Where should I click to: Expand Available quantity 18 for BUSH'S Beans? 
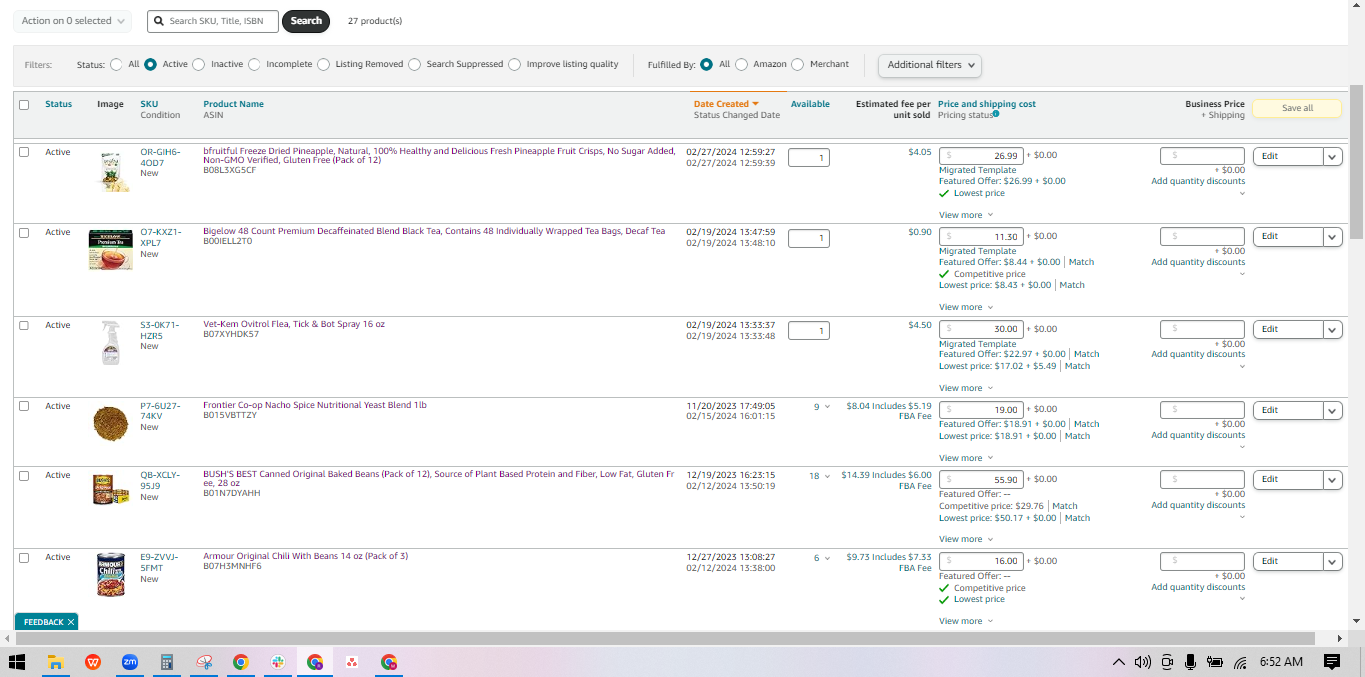[x=819, y=476]
